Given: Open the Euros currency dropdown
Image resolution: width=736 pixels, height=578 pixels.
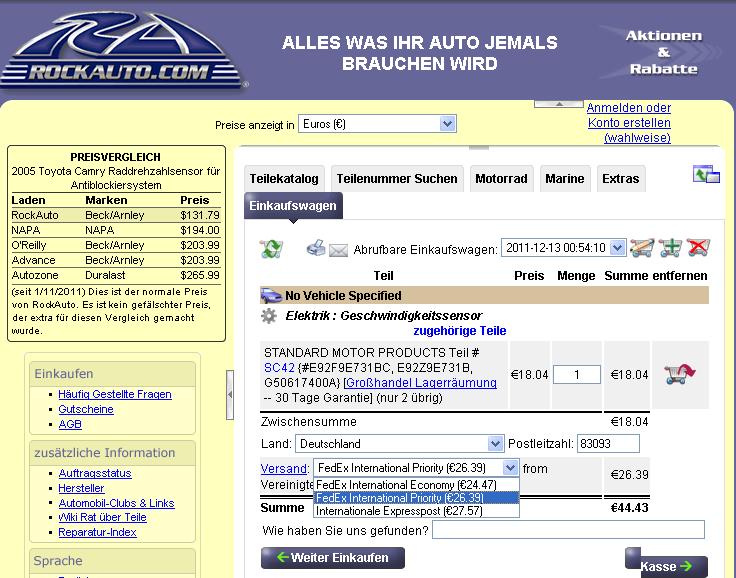Looking at the screenshot, I should 377,124.
